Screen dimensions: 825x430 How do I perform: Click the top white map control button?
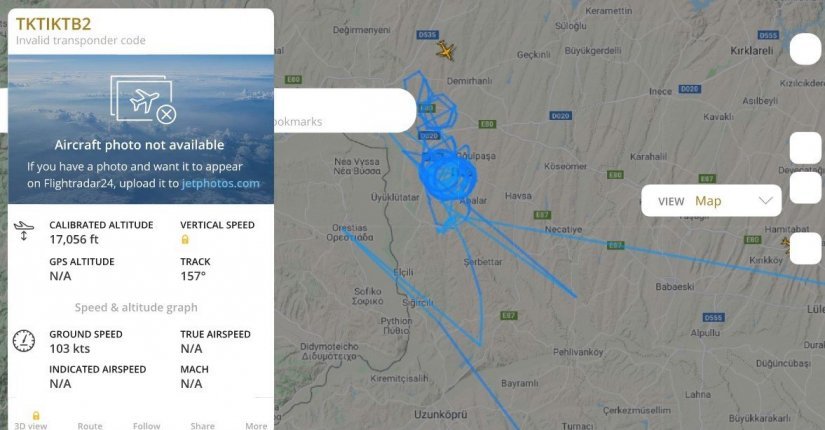(806, 49)
